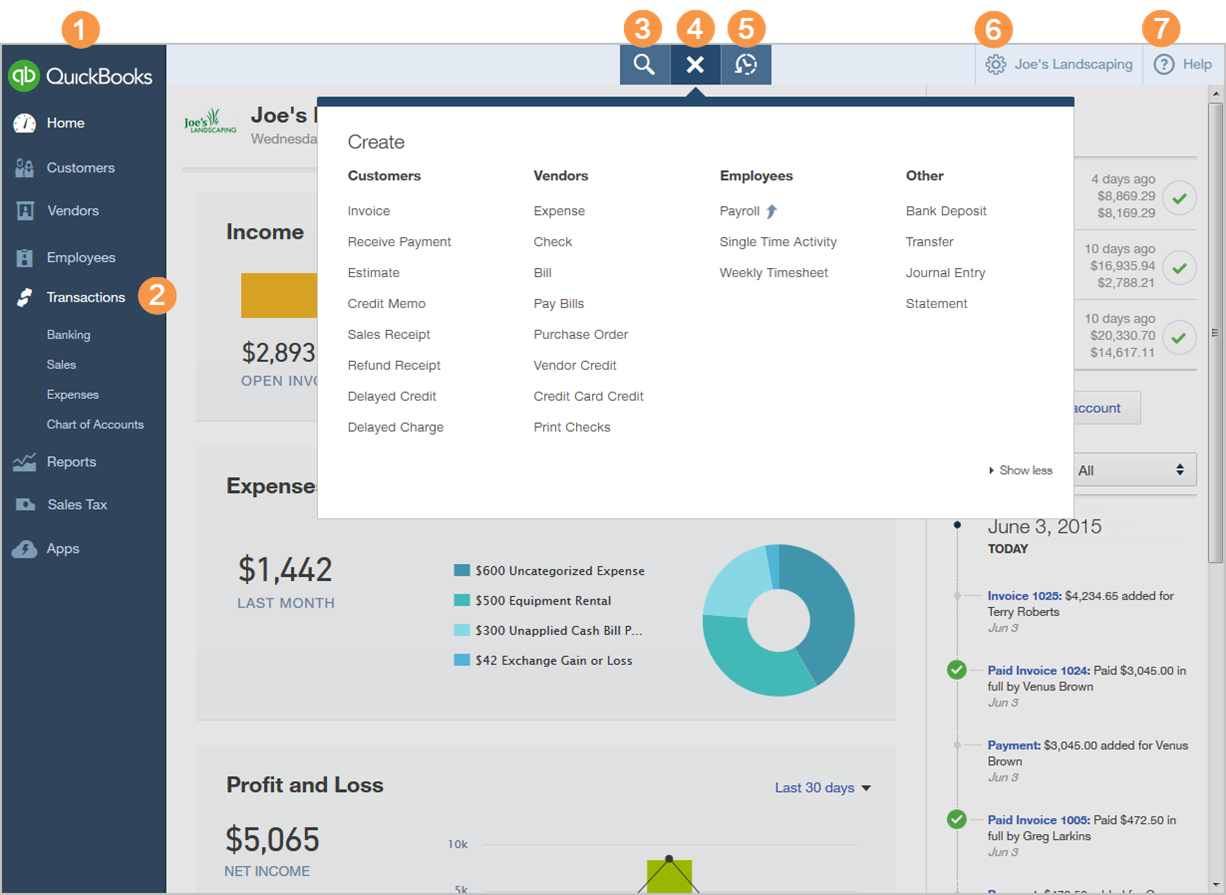Open the All activity filter dropdown
This screenshot has height=895, width=1226.
coord(1132,470)
